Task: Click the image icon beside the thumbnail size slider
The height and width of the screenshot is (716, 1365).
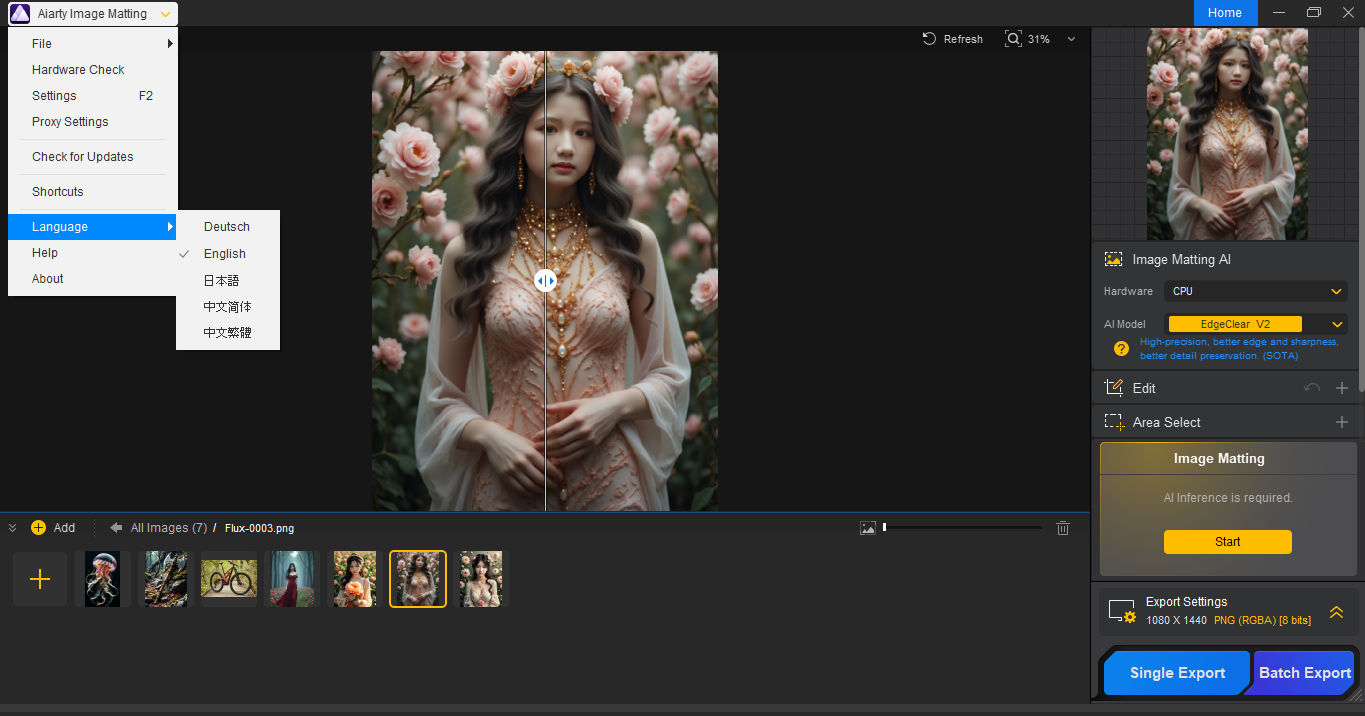Action: click(x=867, y=527)
